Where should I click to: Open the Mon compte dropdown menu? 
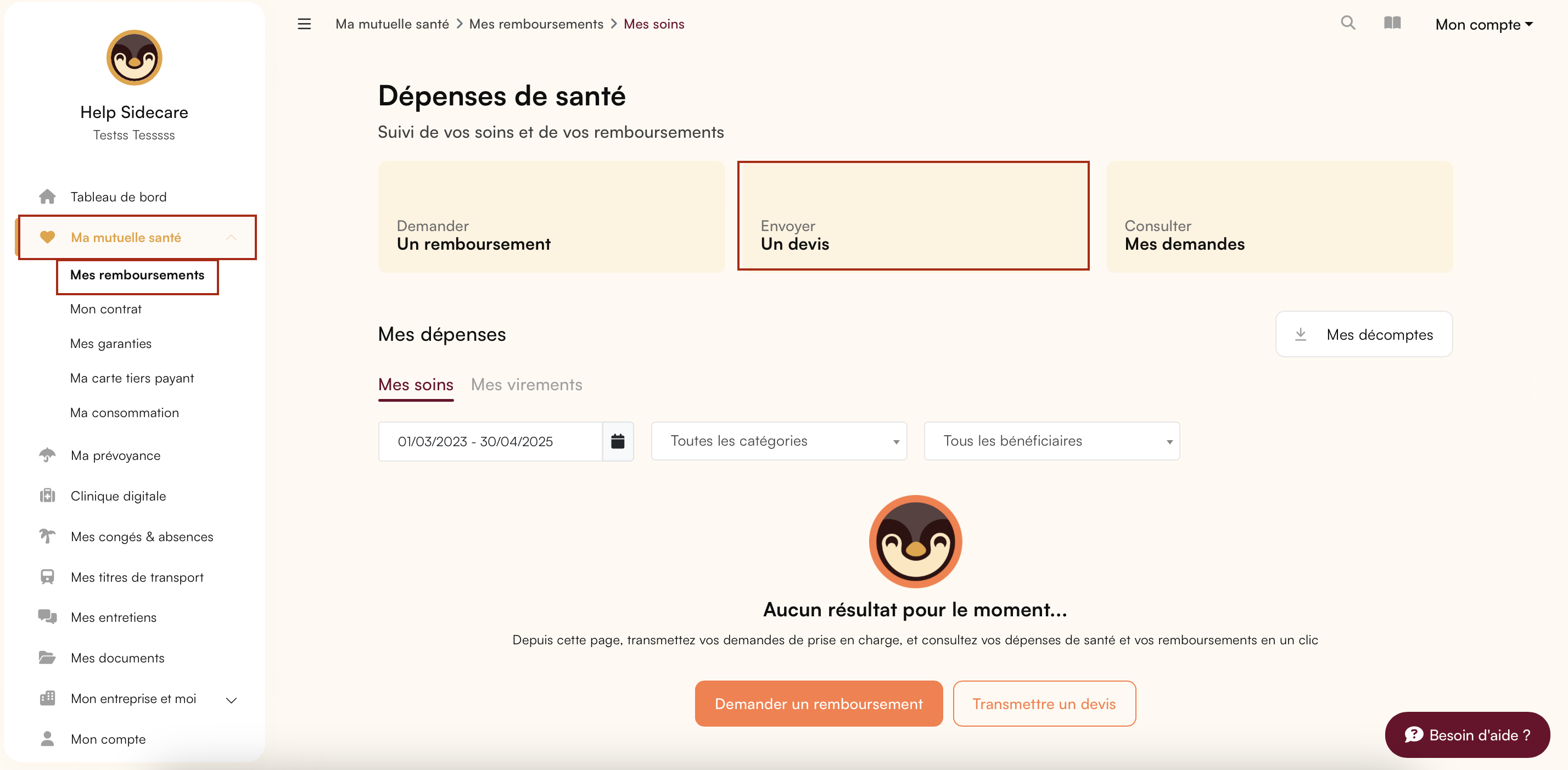(1483, 24)
